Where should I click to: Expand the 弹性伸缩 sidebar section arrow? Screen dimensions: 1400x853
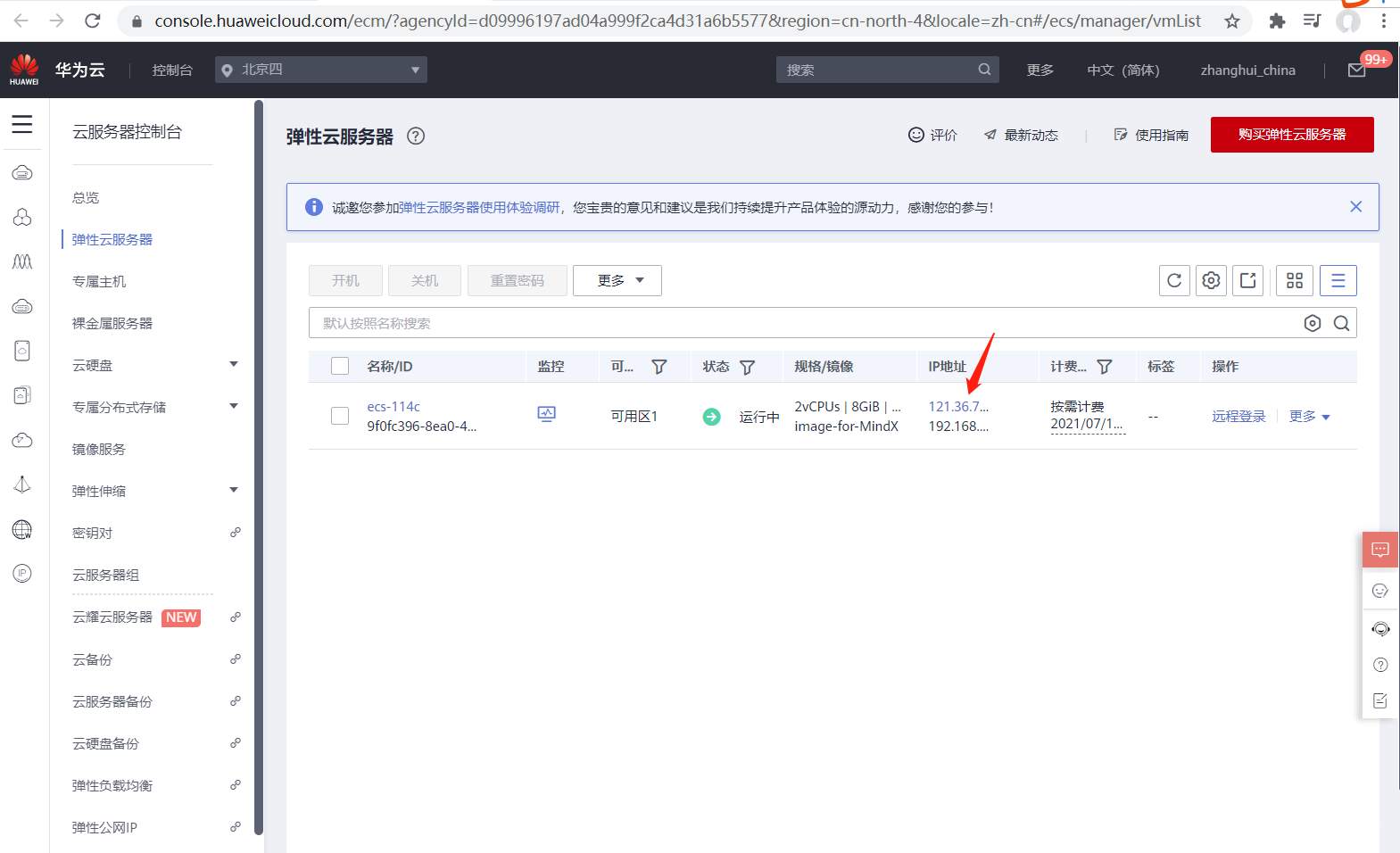pyautogui.click(x=234, y=490)
